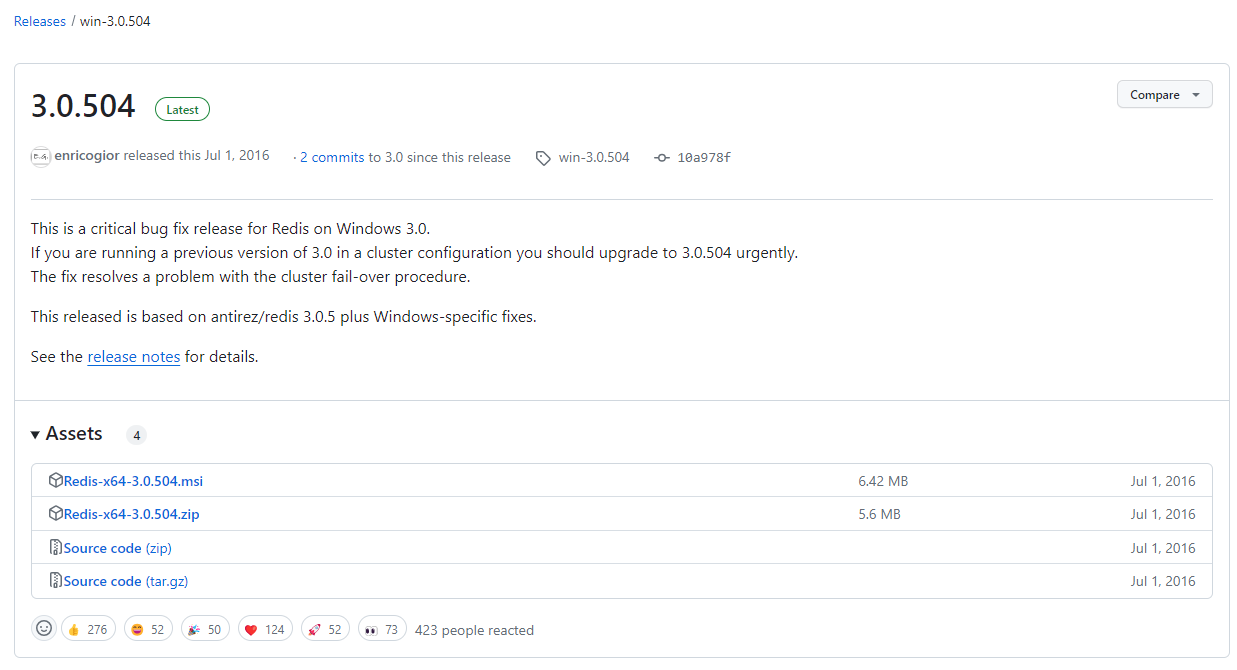Download Redis-x64-3.0.504.msi
The image size is (1237, 670).
(x=133, y=480)
